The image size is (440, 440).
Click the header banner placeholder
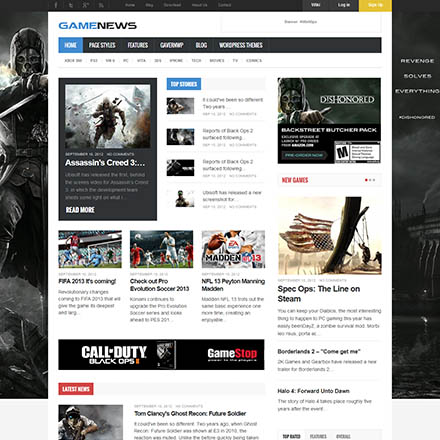coord(301,23)
